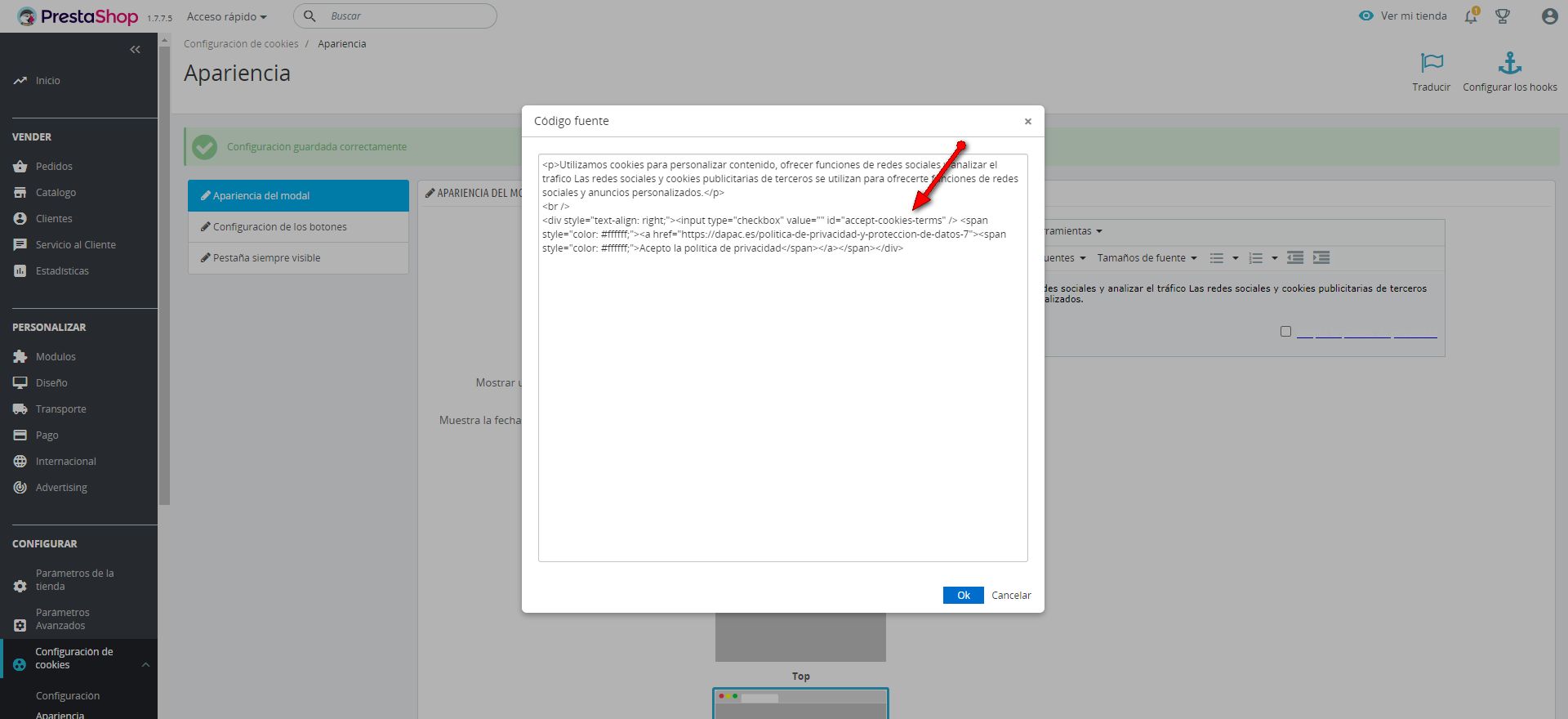Open the Herramientas editor menu
The image size is (1568, 719).
pyautogui.click(x=1071, y=231)
